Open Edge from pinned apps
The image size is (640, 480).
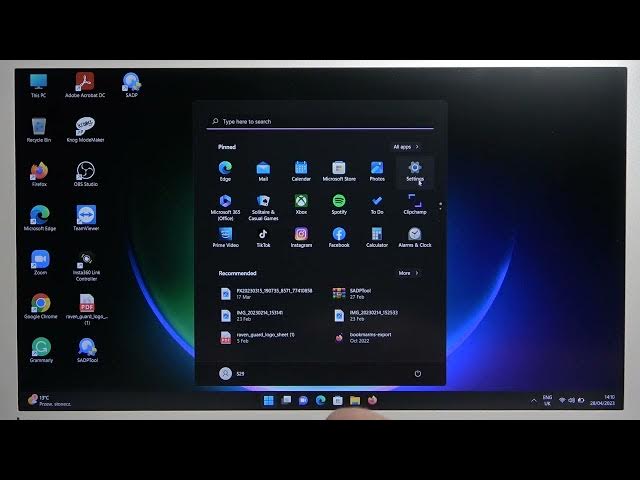(x=225, y=171)
